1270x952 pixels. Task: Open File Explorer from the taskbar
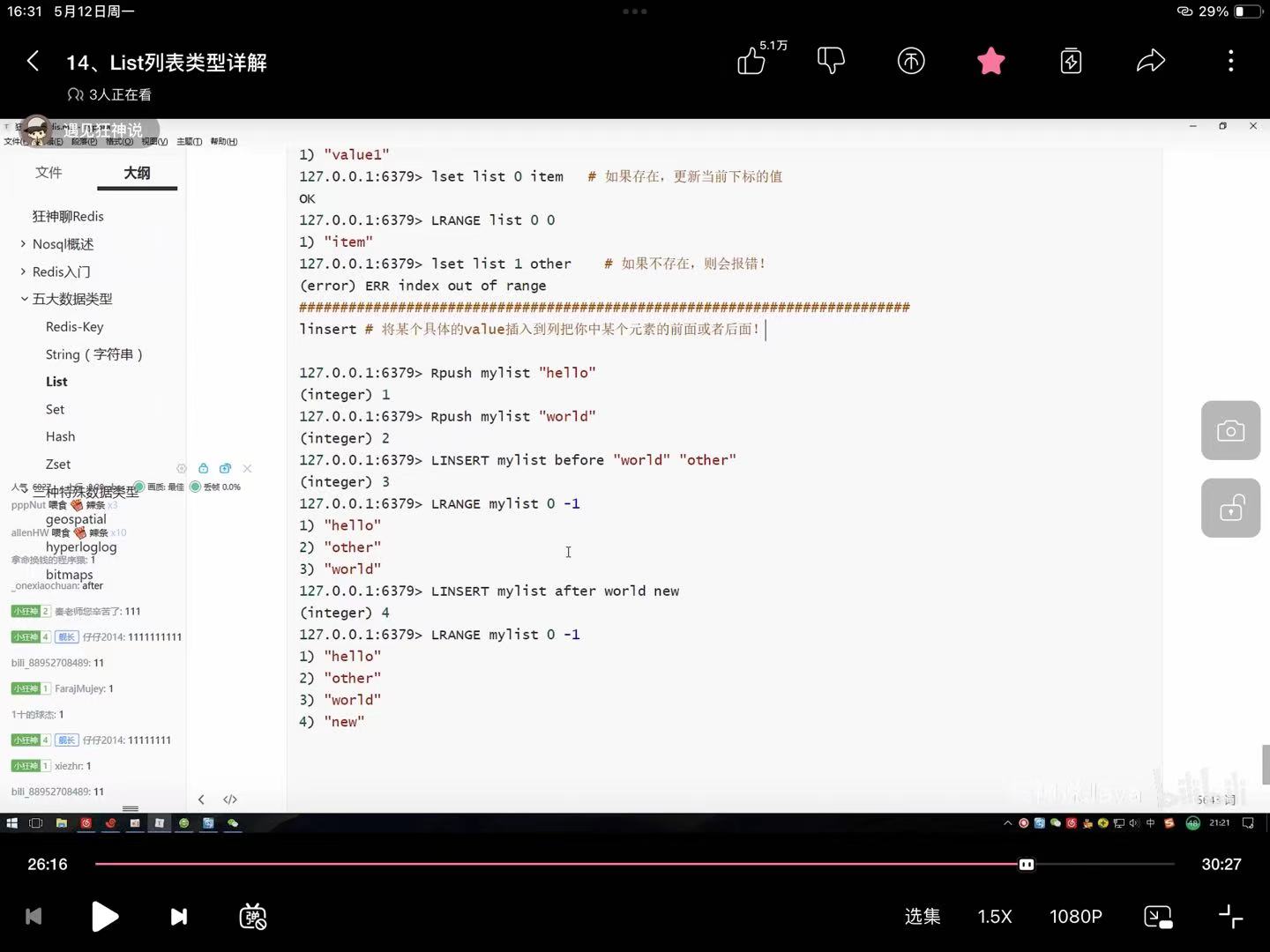coord(61,823)
